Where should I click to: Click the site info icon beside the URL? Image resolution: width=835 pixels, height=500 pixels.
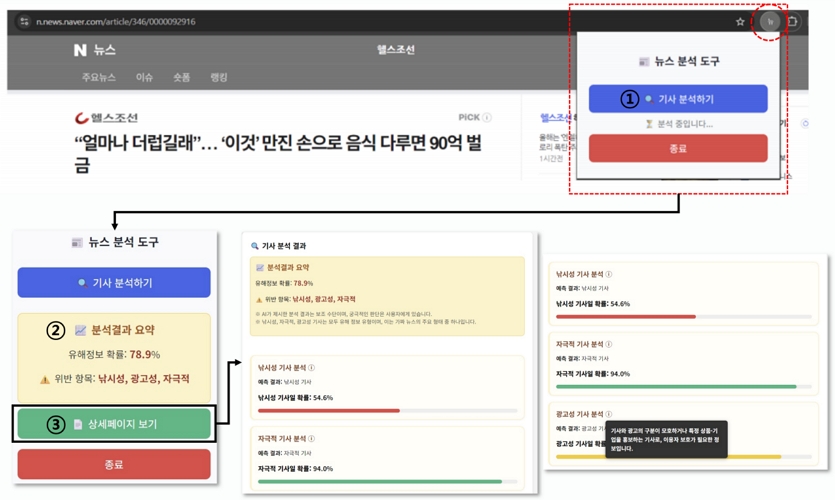[24, 21]
